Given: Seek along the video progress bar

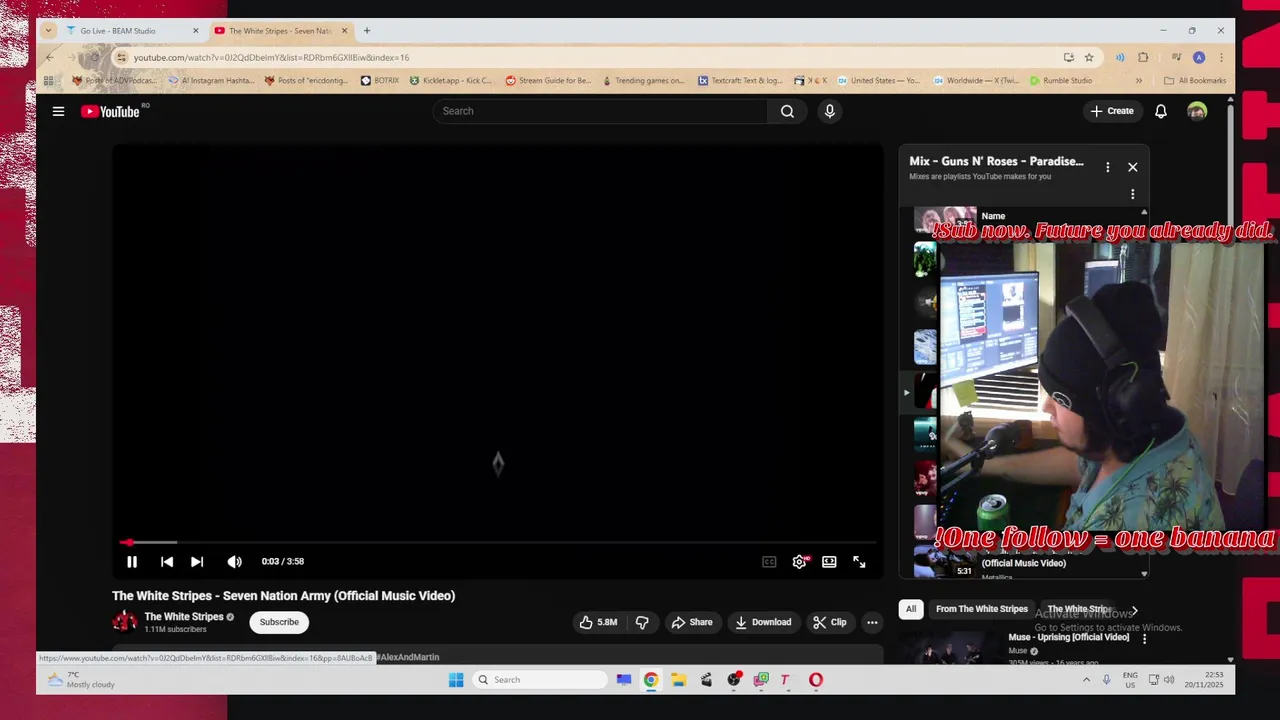Looking at the screenshot, I should pyautogui.click(x=498, y=543).
